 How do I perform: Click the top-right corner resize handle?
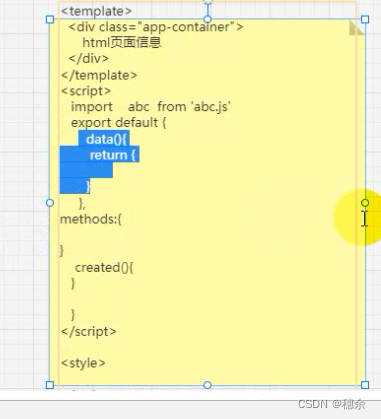365,19
